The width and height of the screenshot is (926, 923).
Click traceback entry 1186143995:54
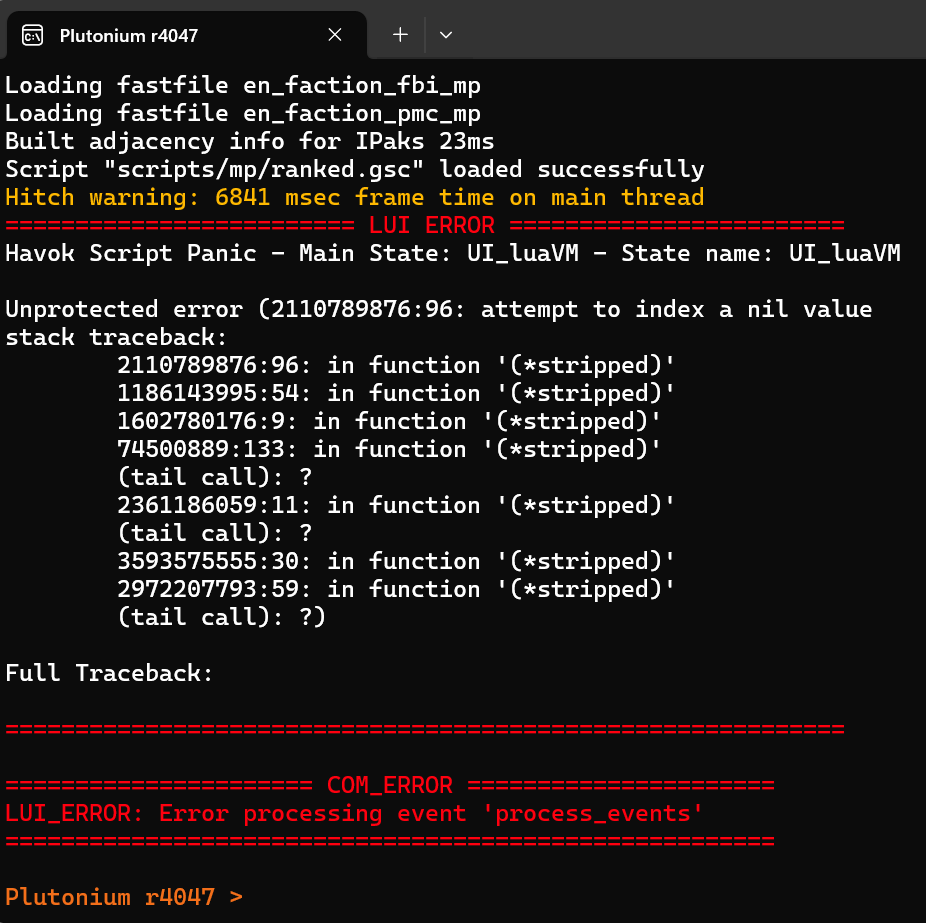click(396, 393)
